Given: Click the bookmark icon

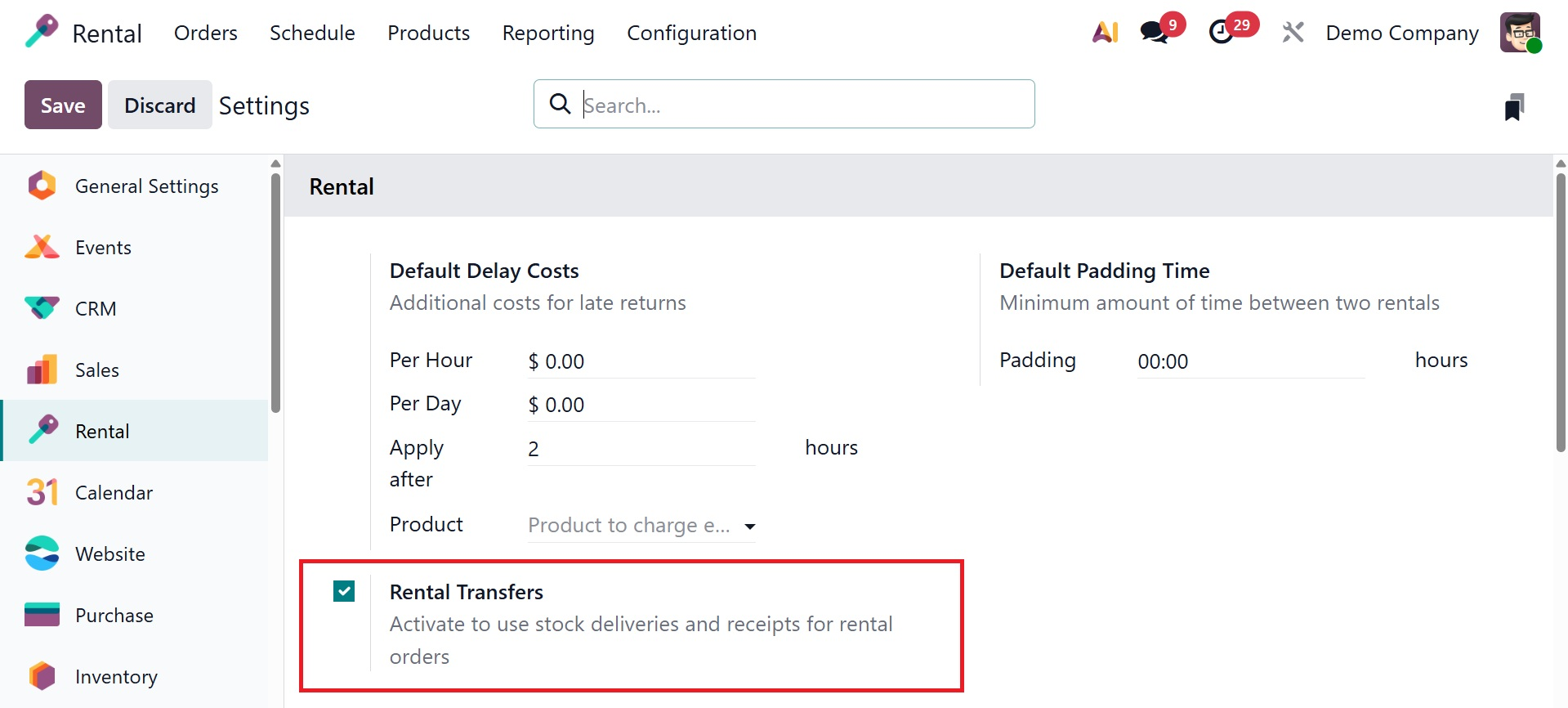Looking at the screenshot, I should [x=1514, y=107].
